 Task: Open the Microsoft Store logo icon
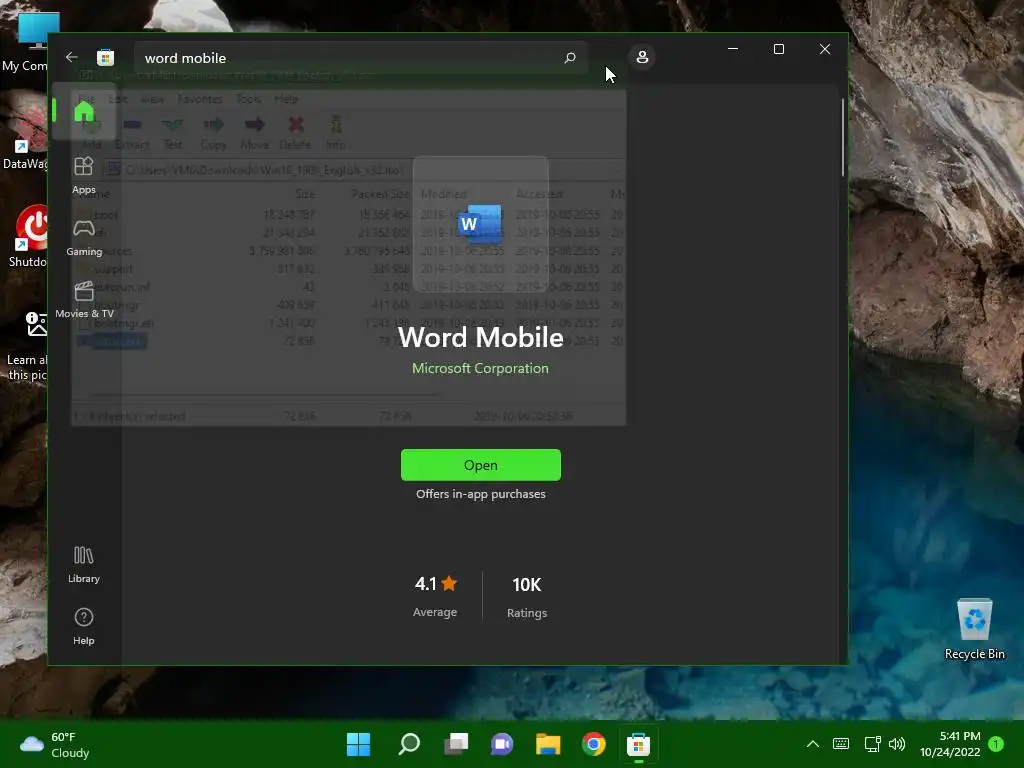(105, 57)
